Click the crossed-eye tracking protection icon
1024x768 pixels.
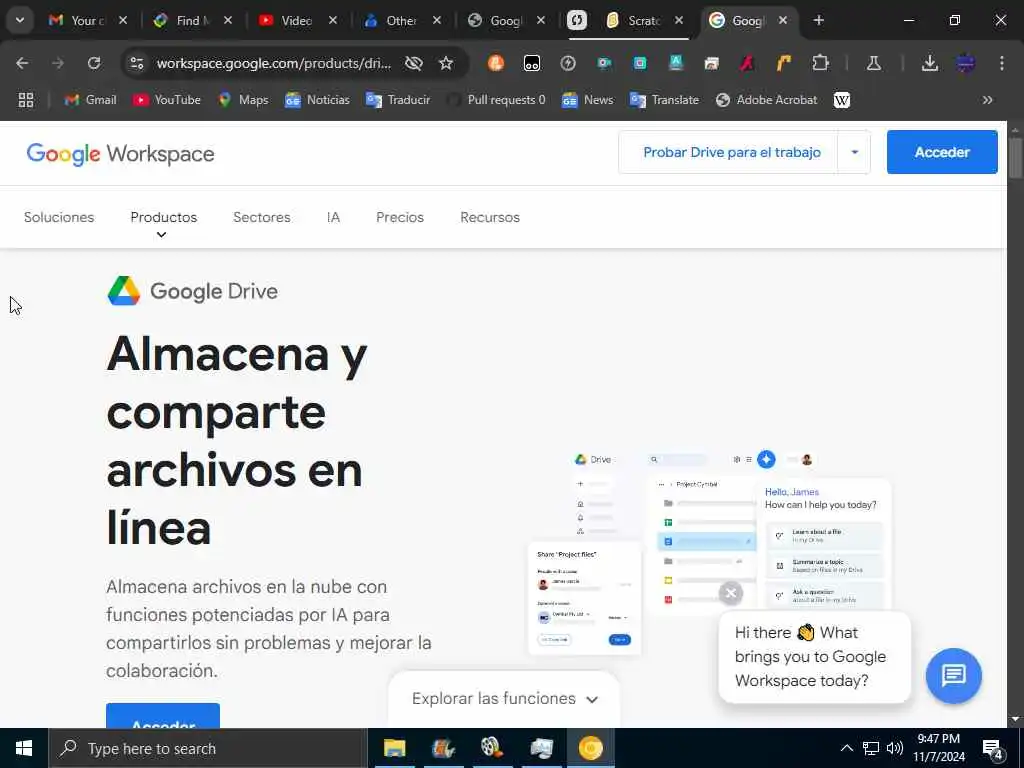(413, 63)
